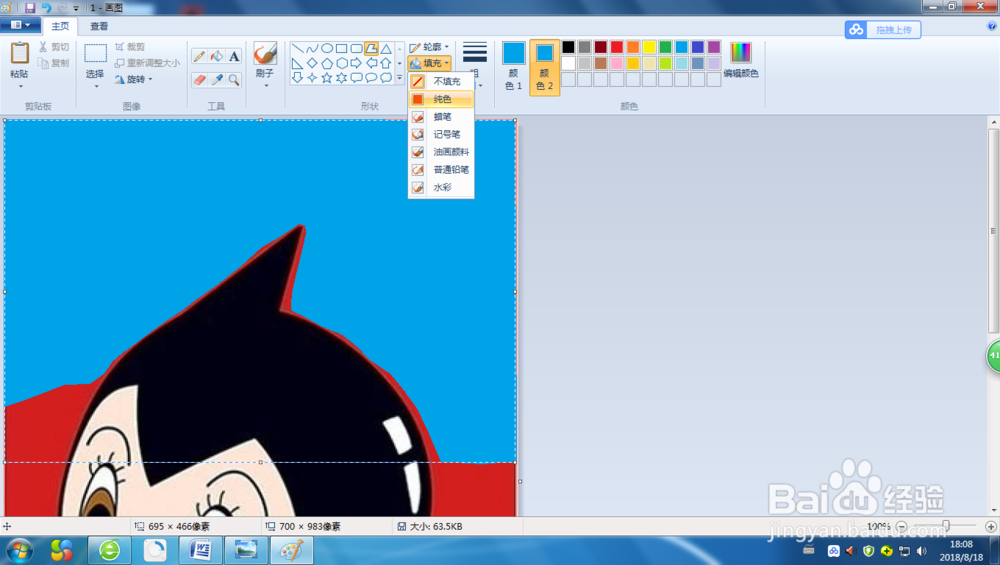The height and width of the screenshot is (565, 1000).
Task: Choose the Up arrow shape
Action: click(x=386, y=63)
